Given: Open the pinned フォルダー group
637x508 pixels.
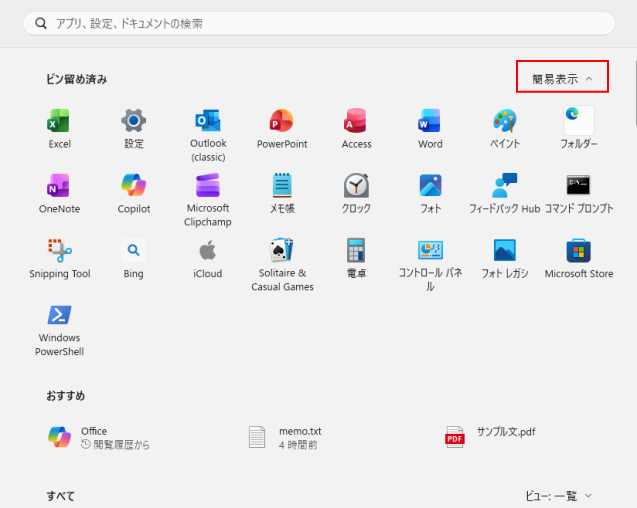Looking at the screenshot, I should [x=578, y=129].
